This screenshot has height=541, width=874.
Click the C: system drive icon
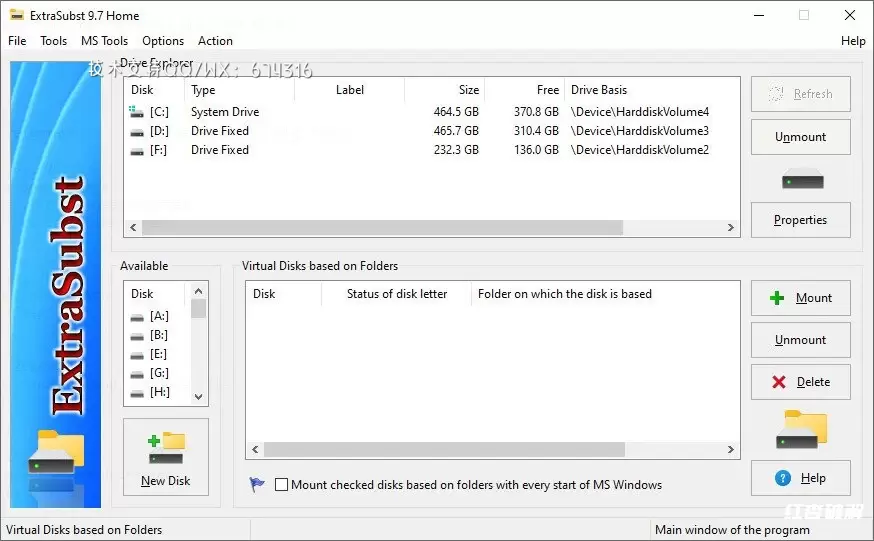[137, 112]
